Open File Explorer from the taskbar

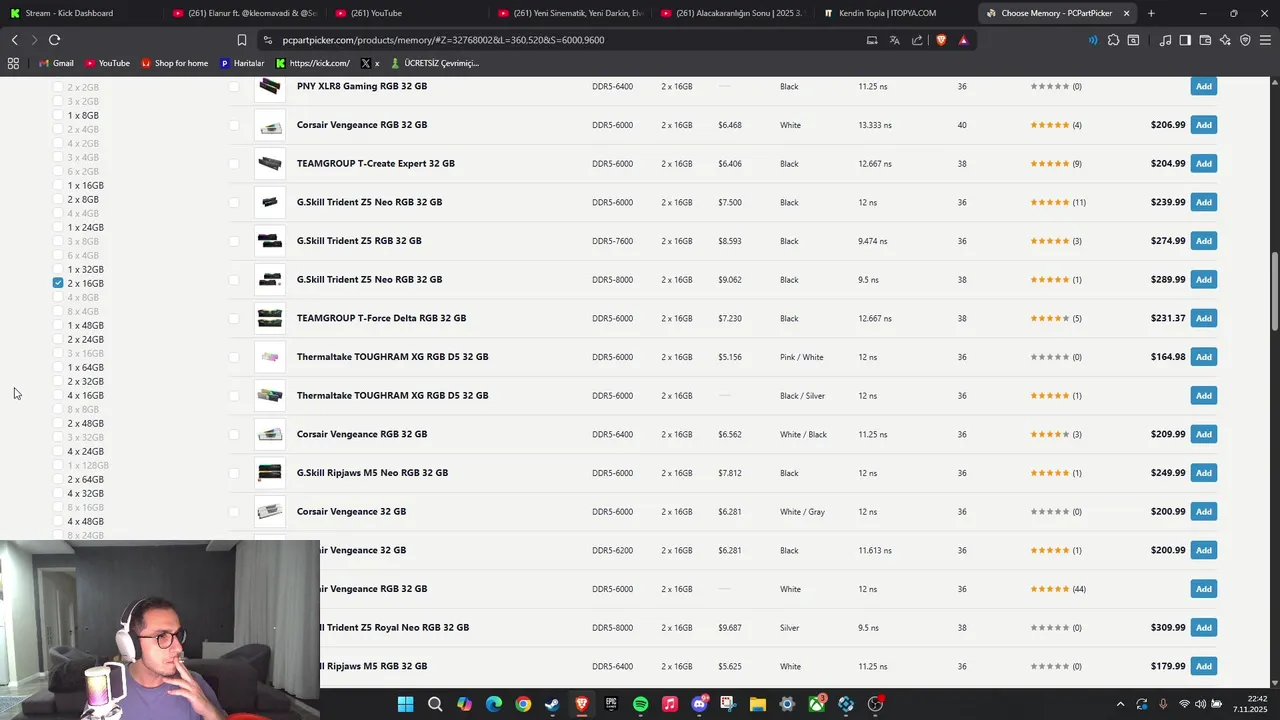tap(758, 704)
